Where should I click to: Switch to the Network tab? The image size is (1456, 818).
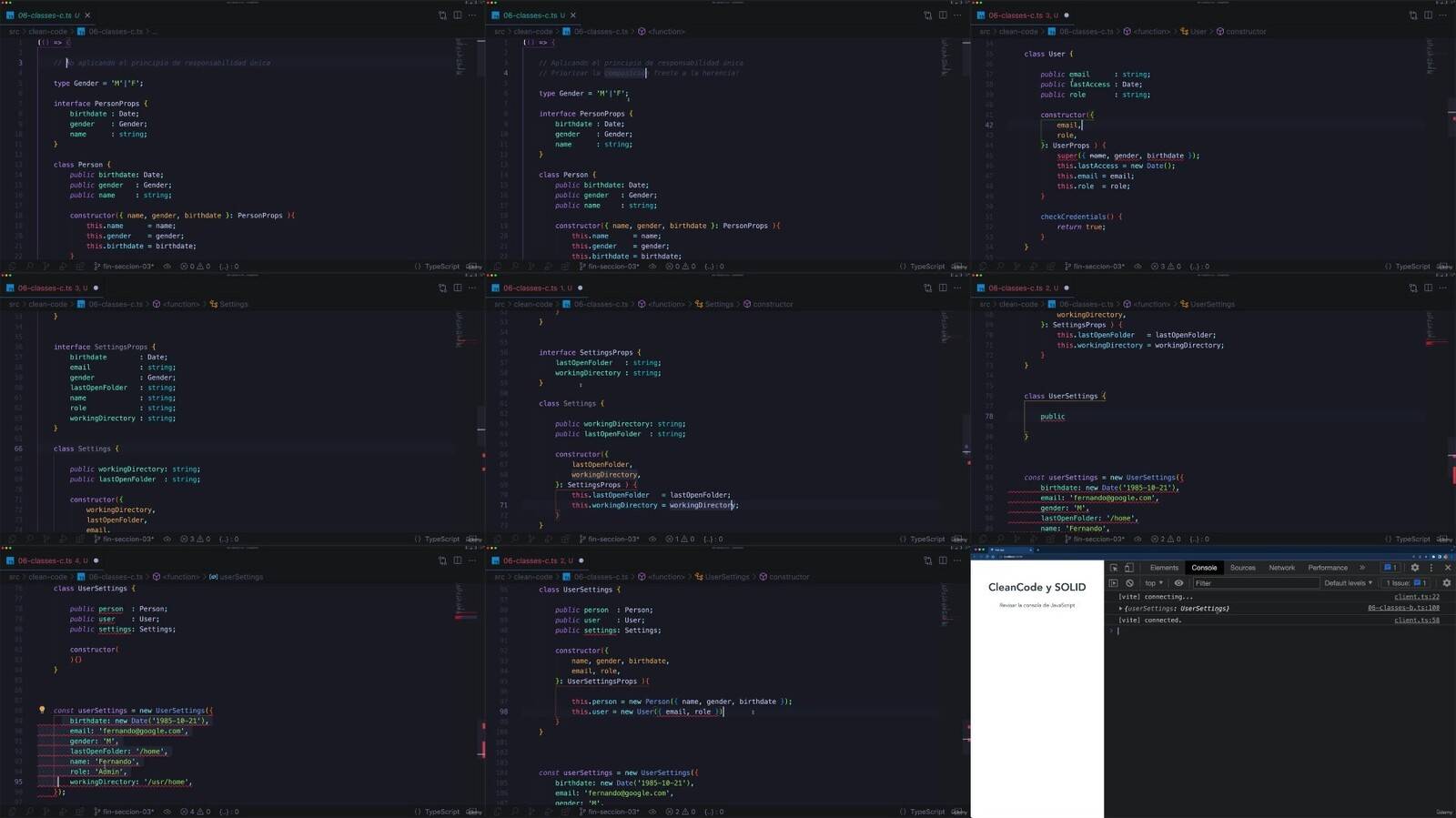pos(1281,568)
